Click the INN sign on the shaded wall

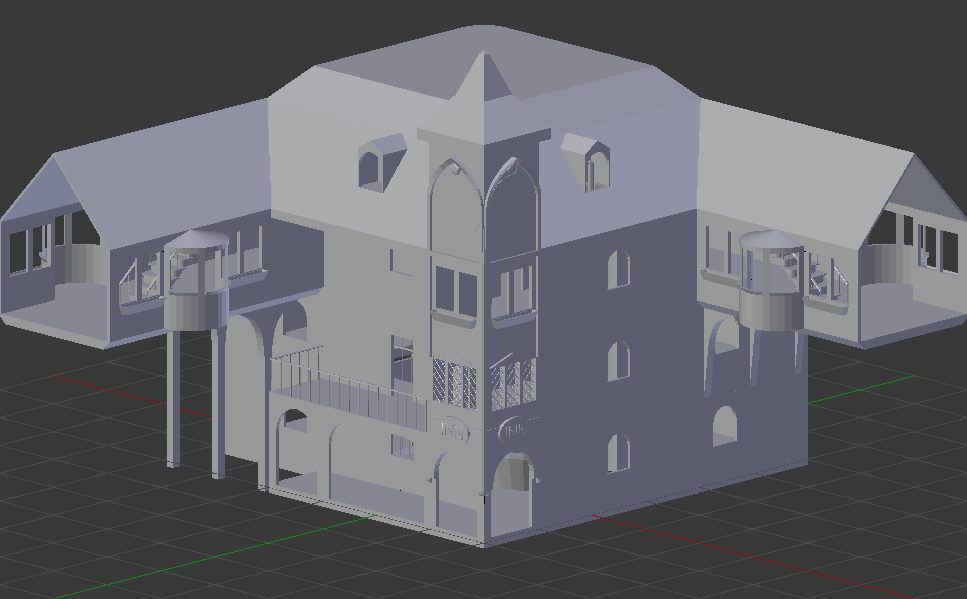click(x=514, y=429)
